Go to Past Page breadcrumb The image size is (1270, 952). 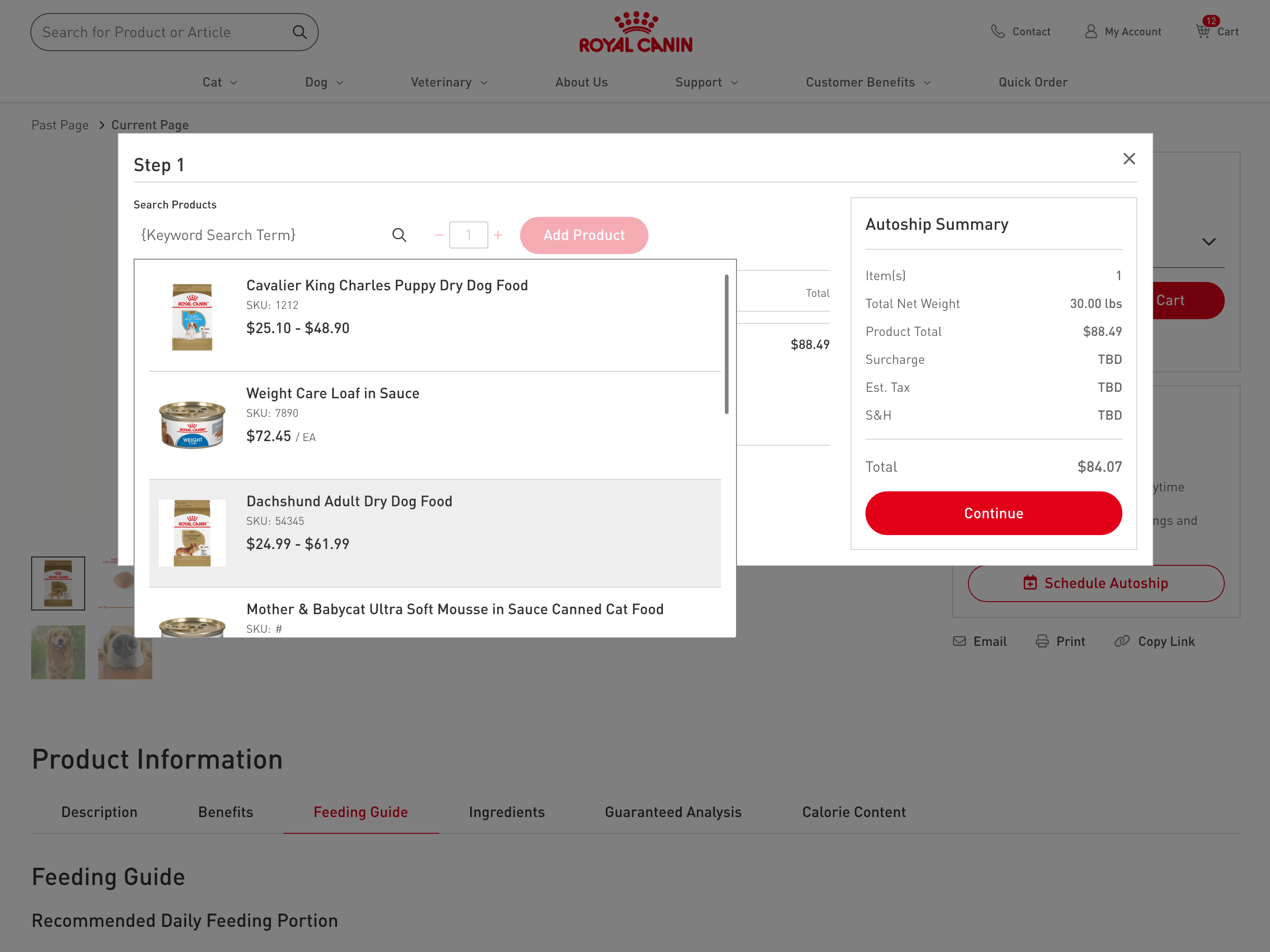60,125
